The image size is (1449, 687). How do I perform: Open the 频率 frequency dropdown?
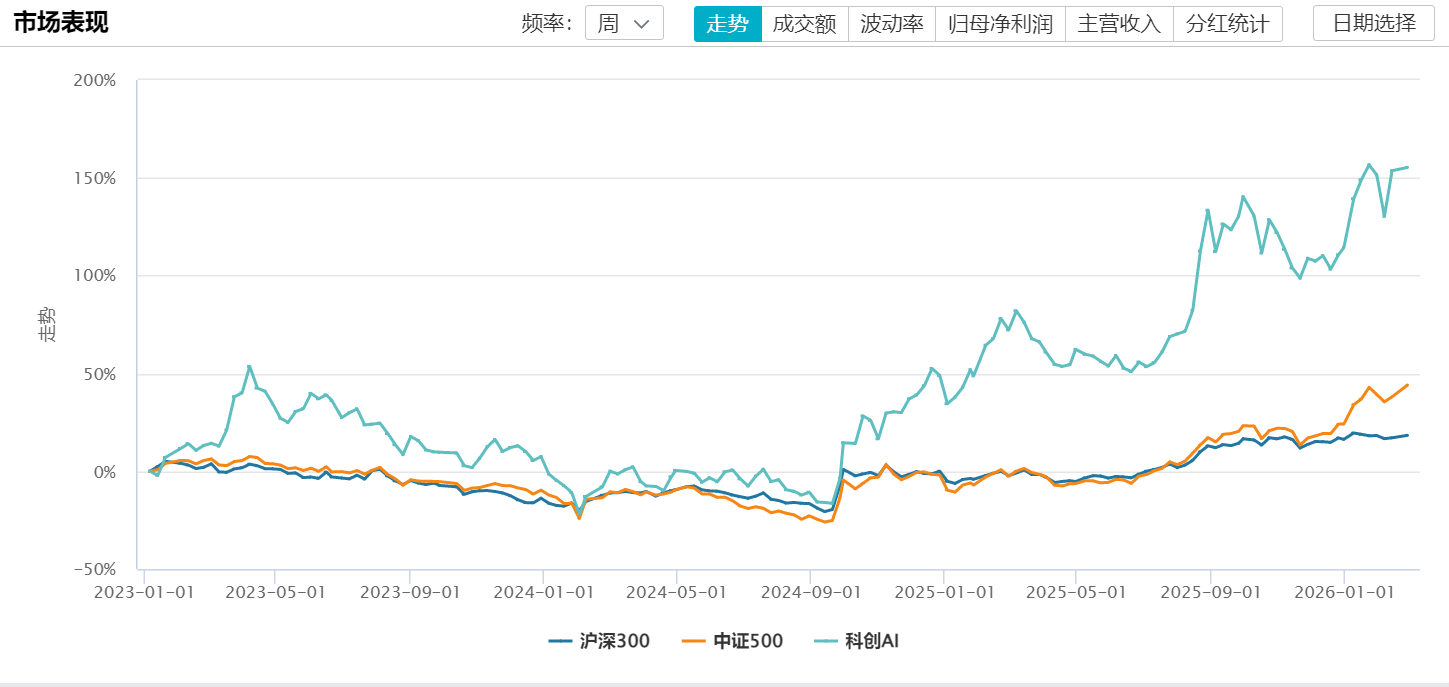click(x=624, y=24)
